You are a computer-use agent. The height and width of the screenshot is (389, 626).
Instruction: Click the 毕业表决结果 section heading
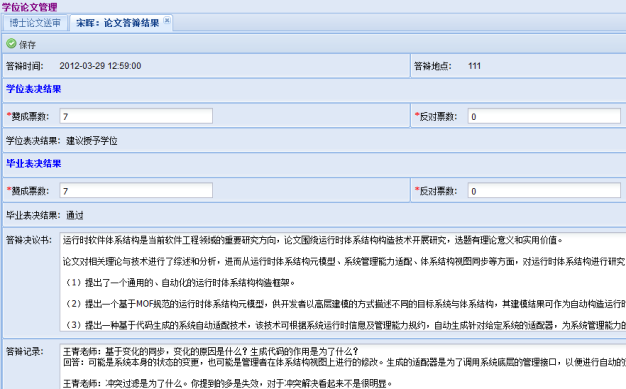(34, 164)
